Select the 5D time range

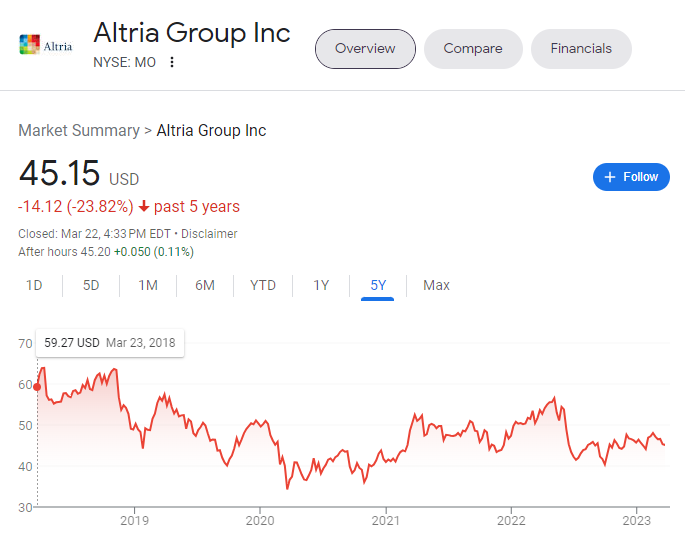pyautogui.click(x=91, y=285)
